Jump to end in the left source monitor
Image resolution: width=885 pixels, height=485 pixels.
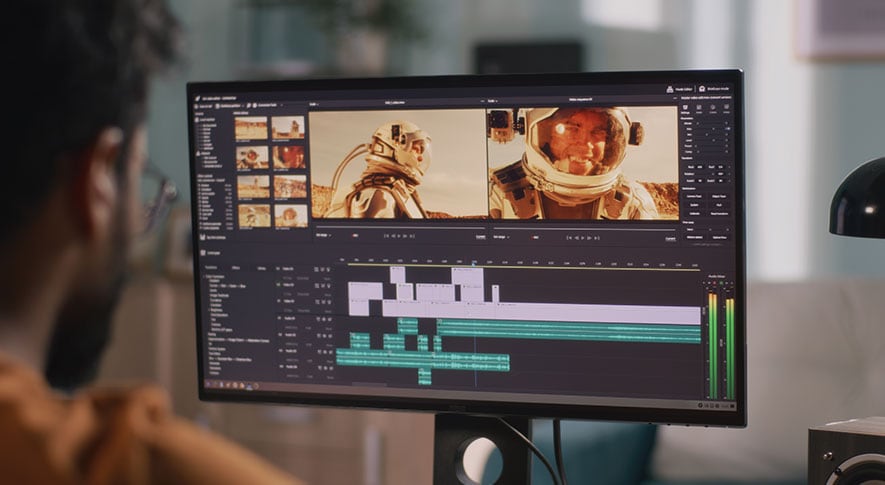pyautogui.click(x=410, y=236)
